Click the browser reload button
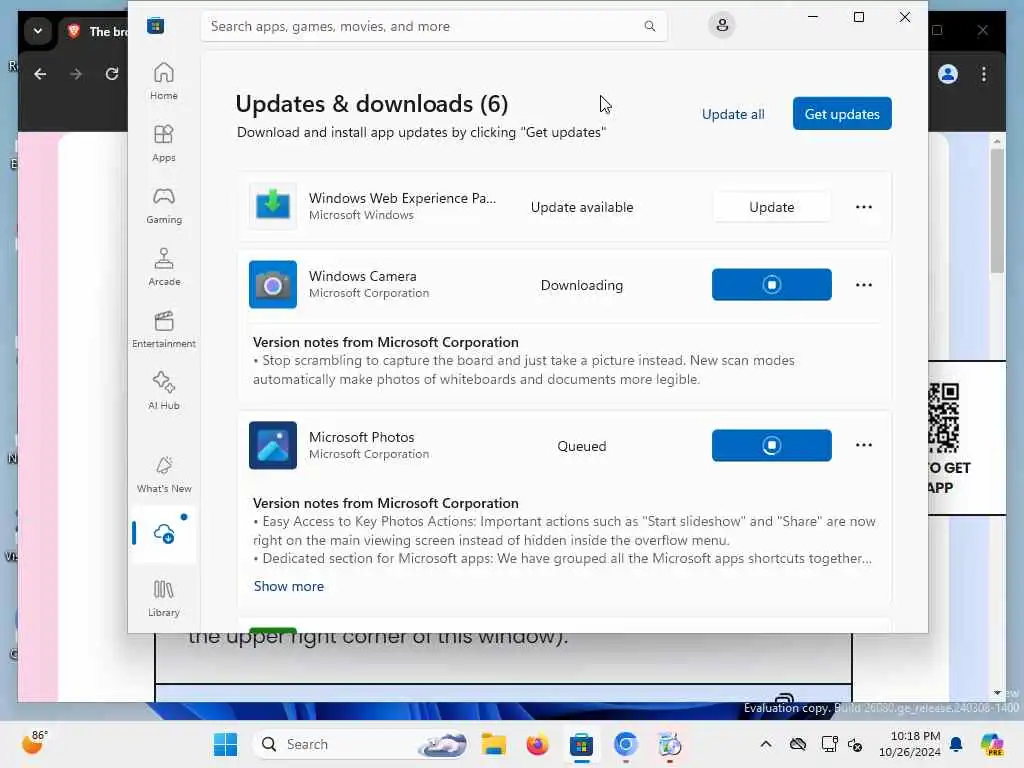The image size is (1024, 768). coord(112,74)
